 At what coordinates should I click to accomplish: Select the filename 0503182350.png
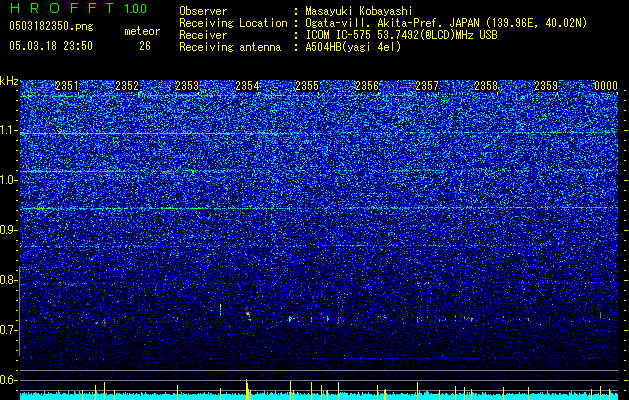pos(51,27)
